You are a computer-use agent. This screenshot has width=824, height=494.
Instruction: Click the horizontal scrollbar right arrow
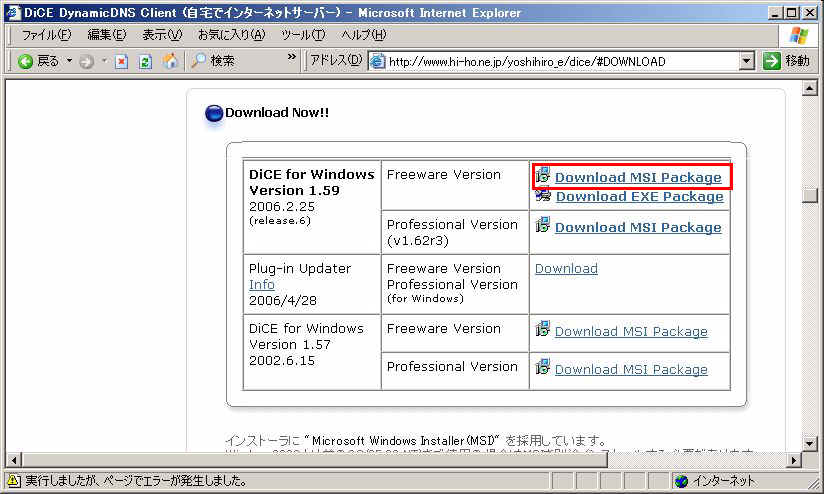pos(794,460)
